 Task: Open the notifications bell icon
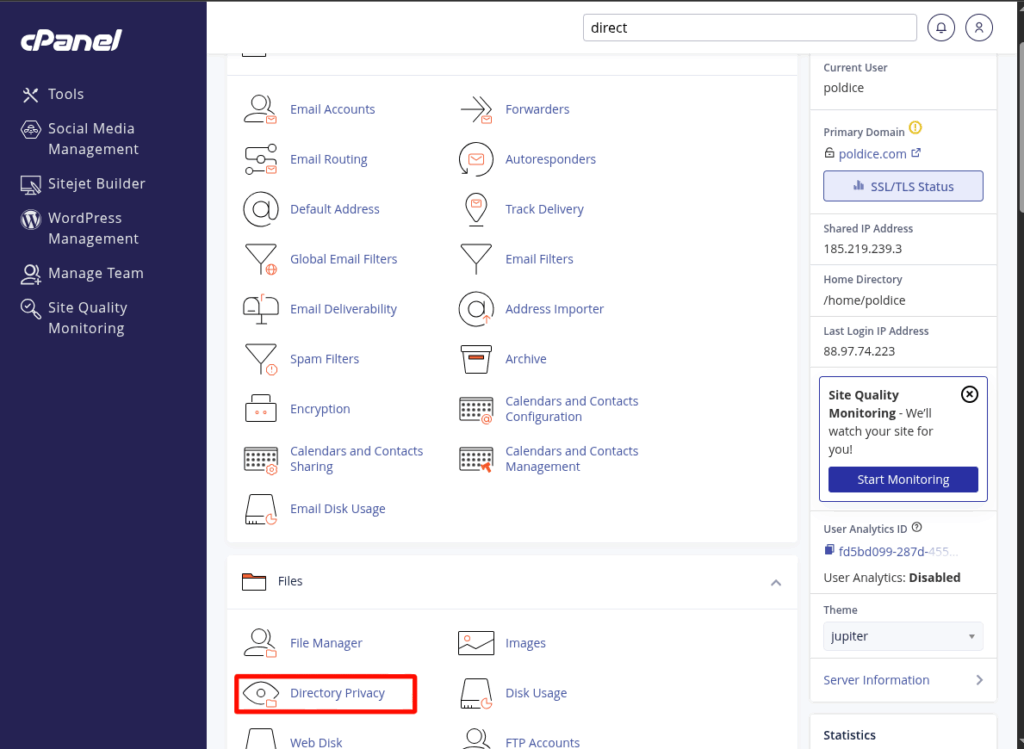click(941, 28)
